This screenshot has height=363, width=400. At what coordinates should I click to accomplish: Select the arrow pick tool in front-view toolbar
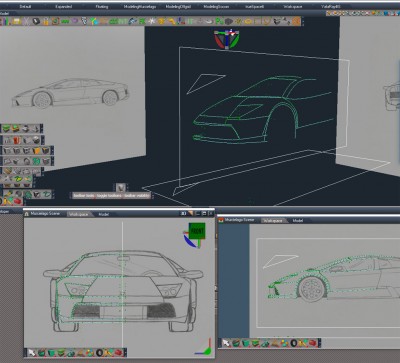click(x=32, y=352)
